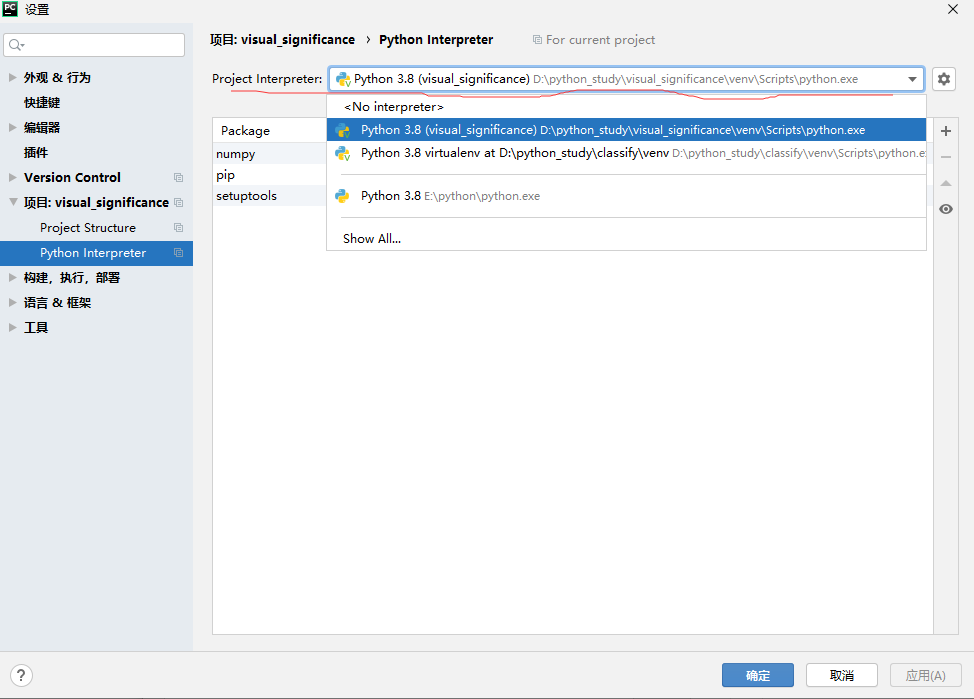Click the Python icon of visual_significance dropdown entry
This screenshot has width=974, height=699.
pyautogui.click(x=342, y=130)
